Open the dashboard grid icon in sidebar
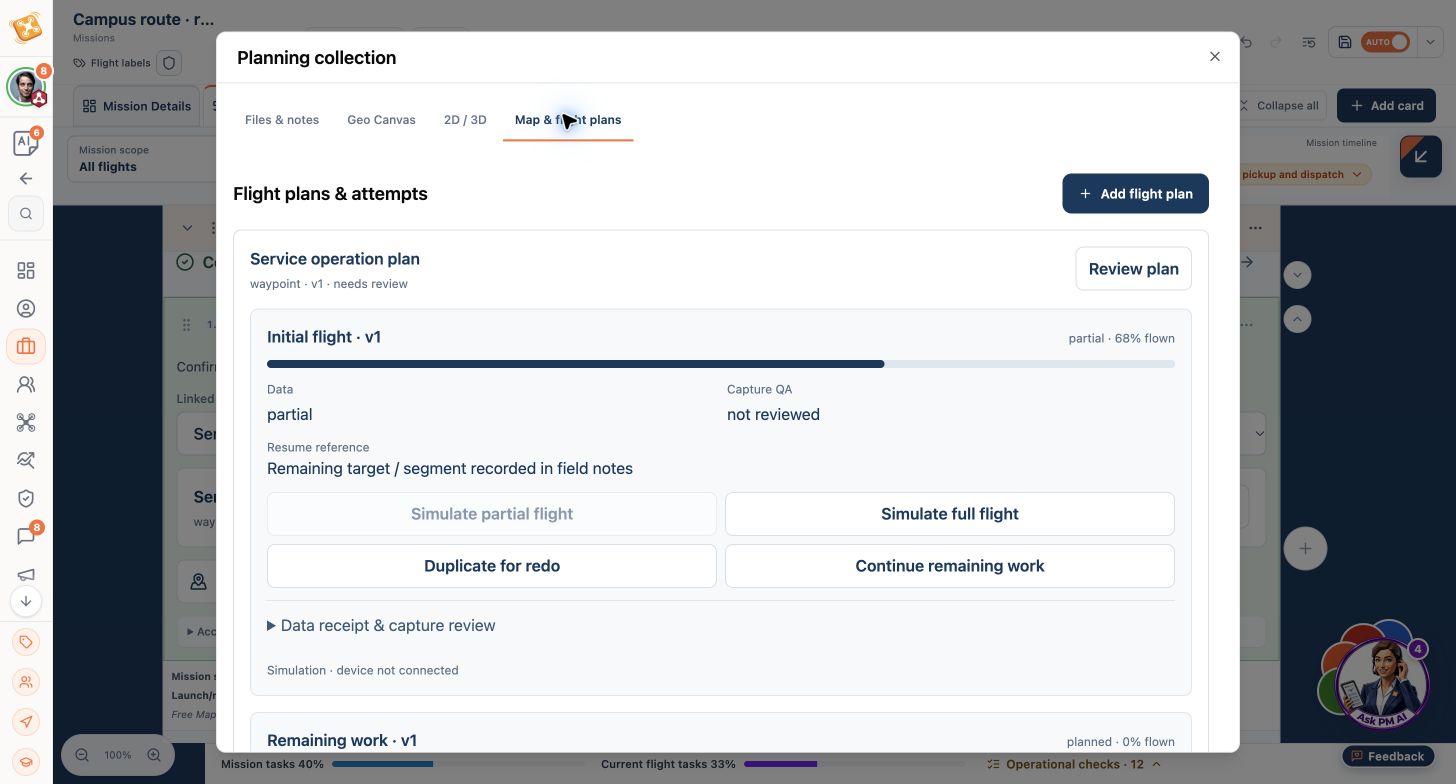The height and width of the screenshot is (784, 1456). 26,270
